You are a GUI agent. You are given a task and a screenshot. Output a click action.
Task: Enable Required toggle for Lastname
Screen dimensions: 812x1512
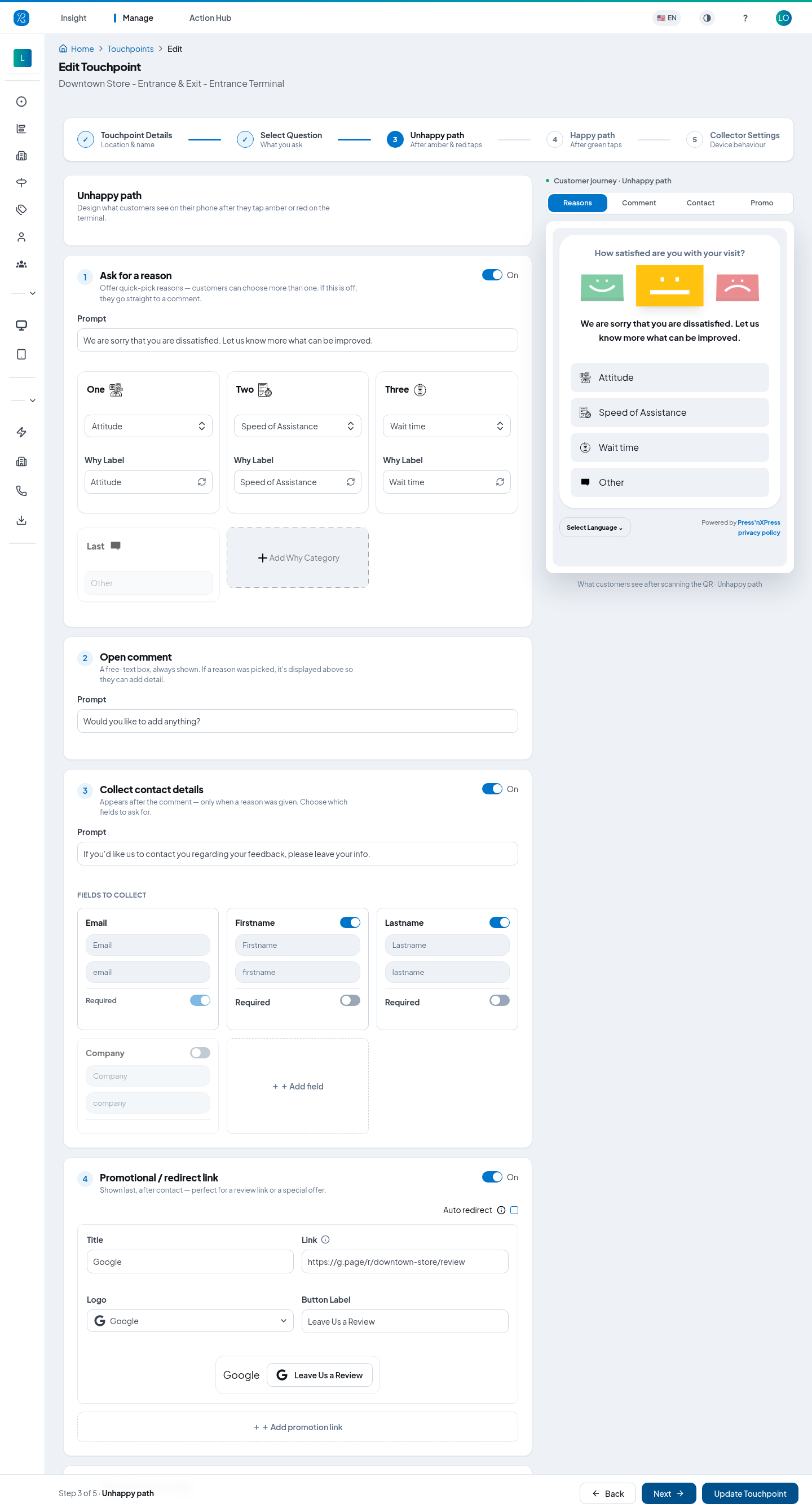(499, 1001)
